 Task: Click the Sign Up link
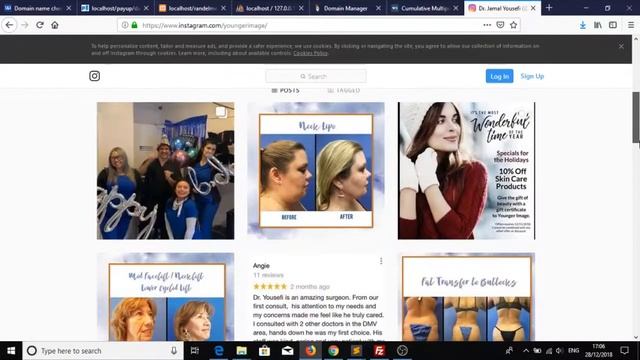(532, 76)
